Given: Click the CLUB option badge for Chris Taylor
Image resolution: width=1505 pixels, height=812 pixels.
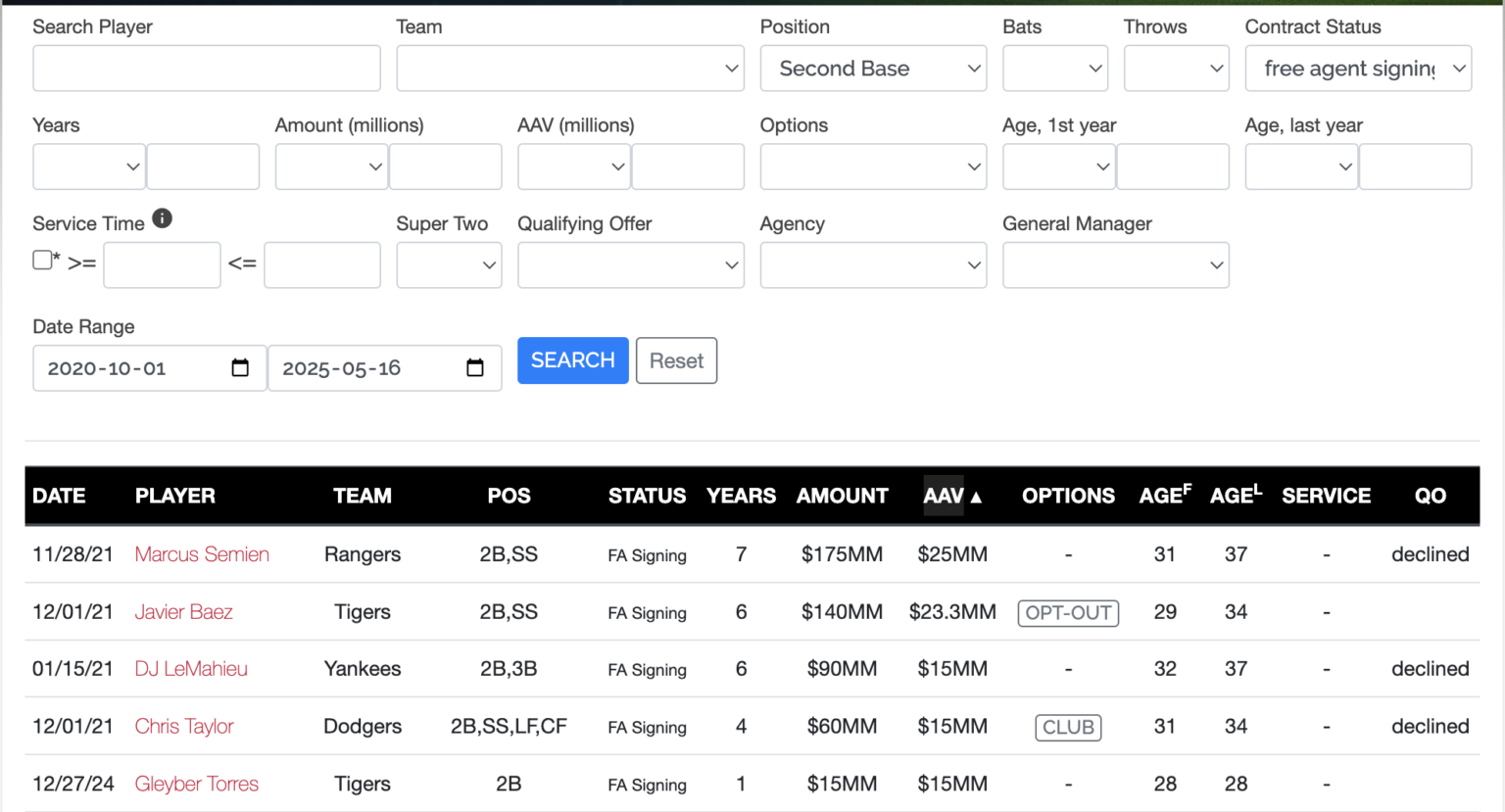Looking at the screenshot, I should tap(1068, 728).
